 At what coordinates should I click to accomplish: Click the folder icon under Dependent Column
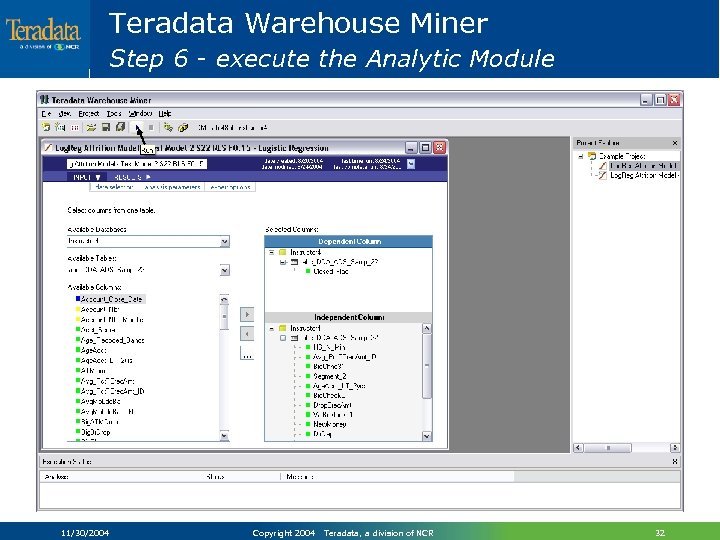(x=283, y=252)
